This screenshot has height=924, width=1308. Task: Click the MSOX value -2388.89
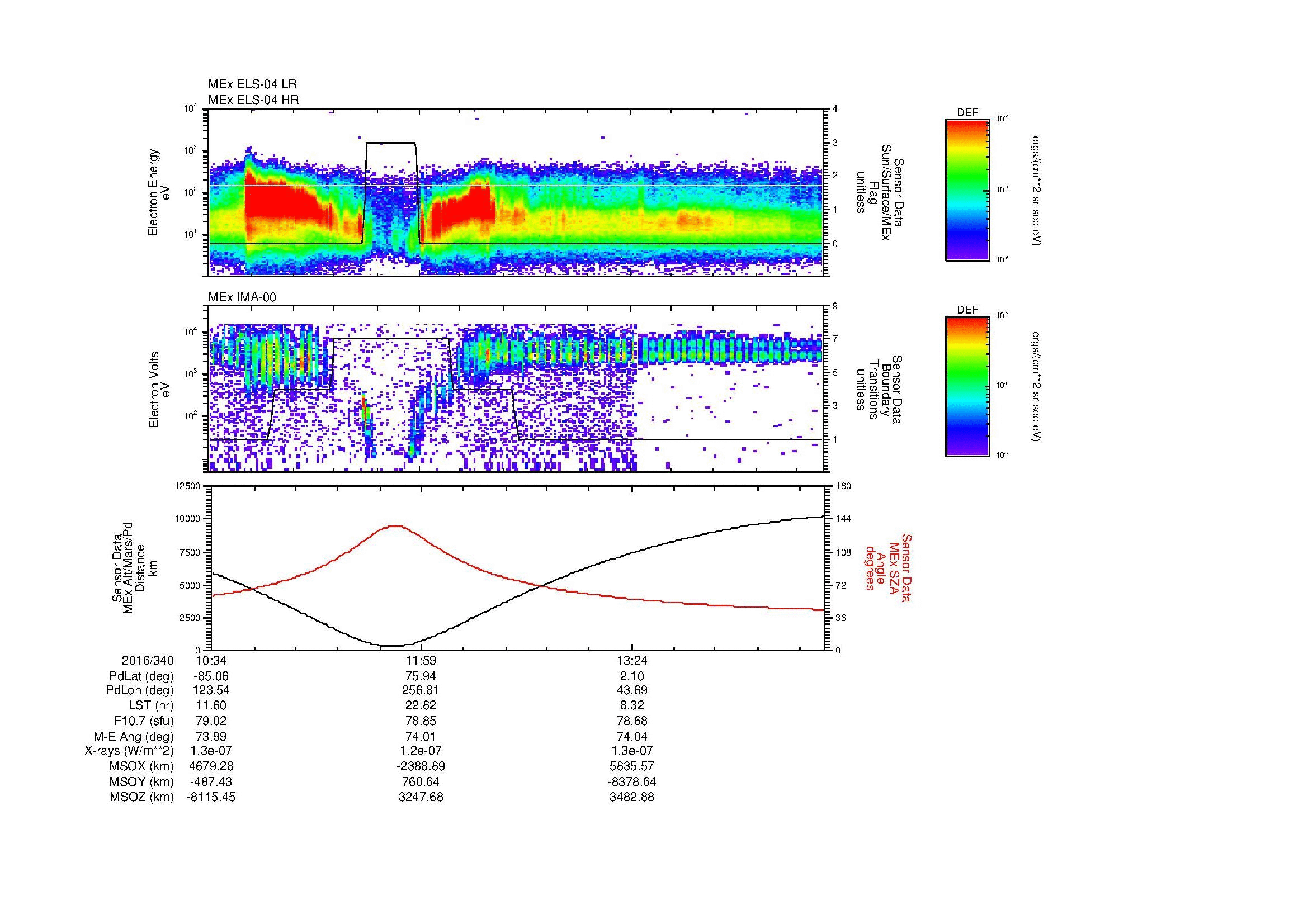pyautogui.click(x=421, y=766)
